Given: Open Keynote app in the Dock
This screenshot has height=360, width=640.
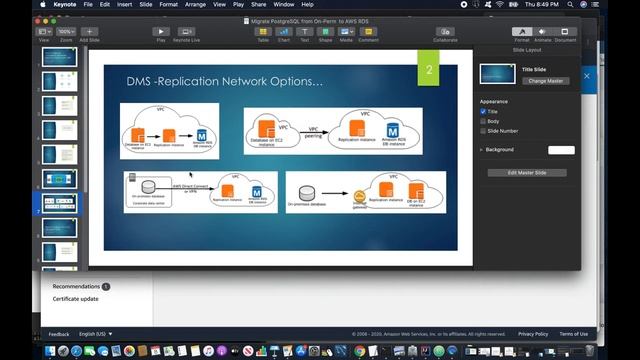Looking at the screenshot, I should click(274, 351).
